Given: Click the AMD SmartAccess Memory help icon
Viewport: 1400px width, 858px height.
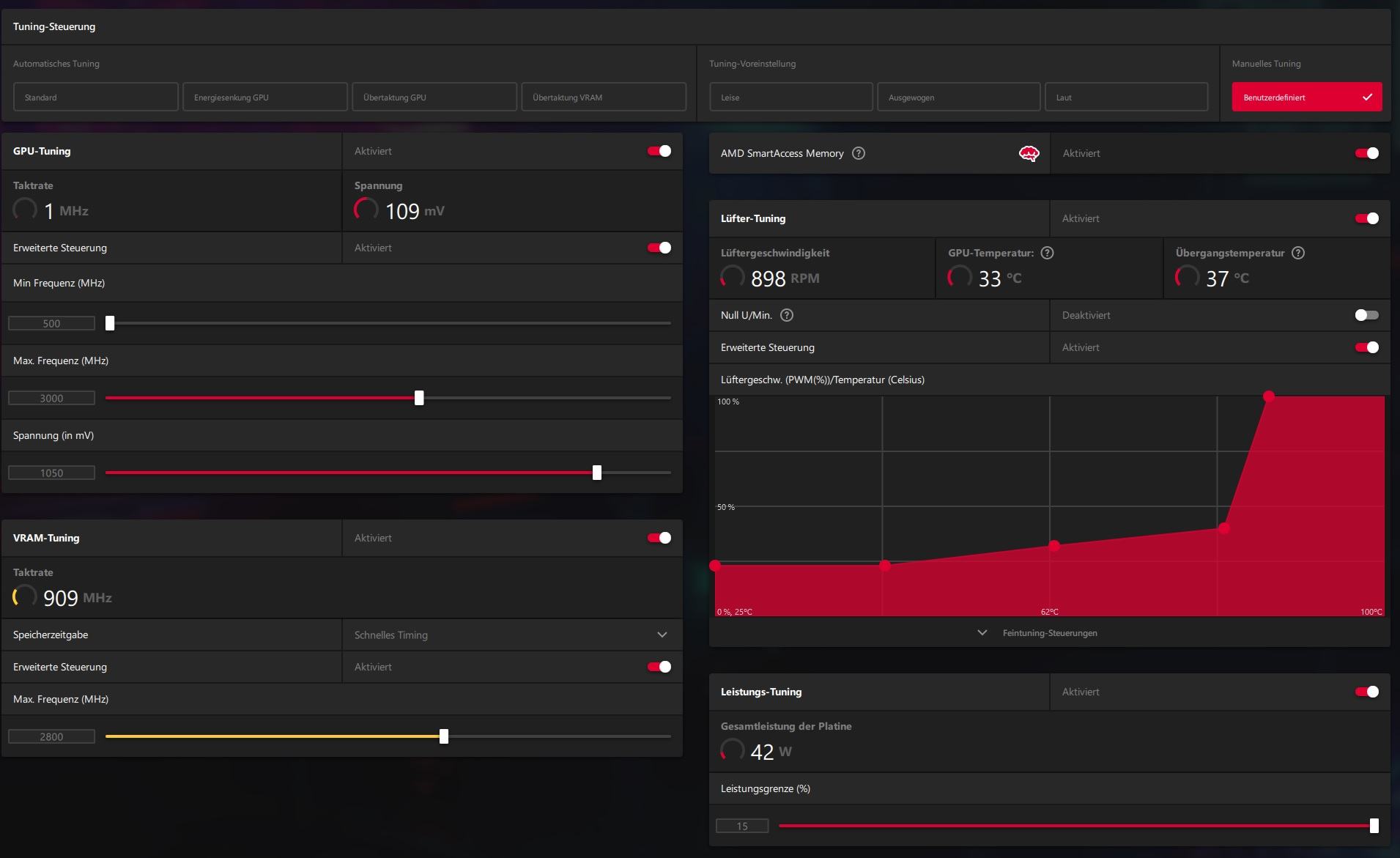Looking at the screenshot, I should click(x=859, y=153).
